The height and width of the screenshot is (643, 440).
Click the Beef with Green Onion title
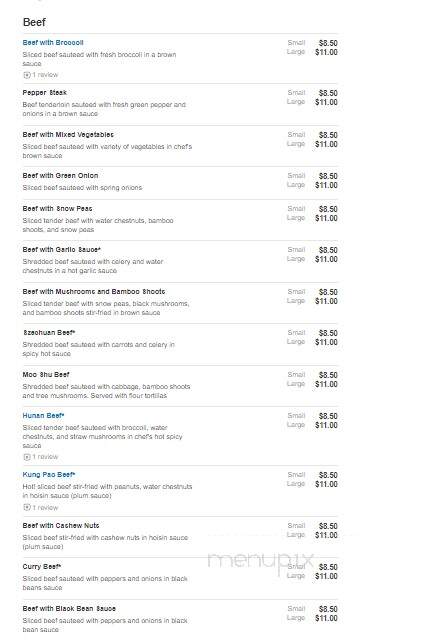[60, 176]
